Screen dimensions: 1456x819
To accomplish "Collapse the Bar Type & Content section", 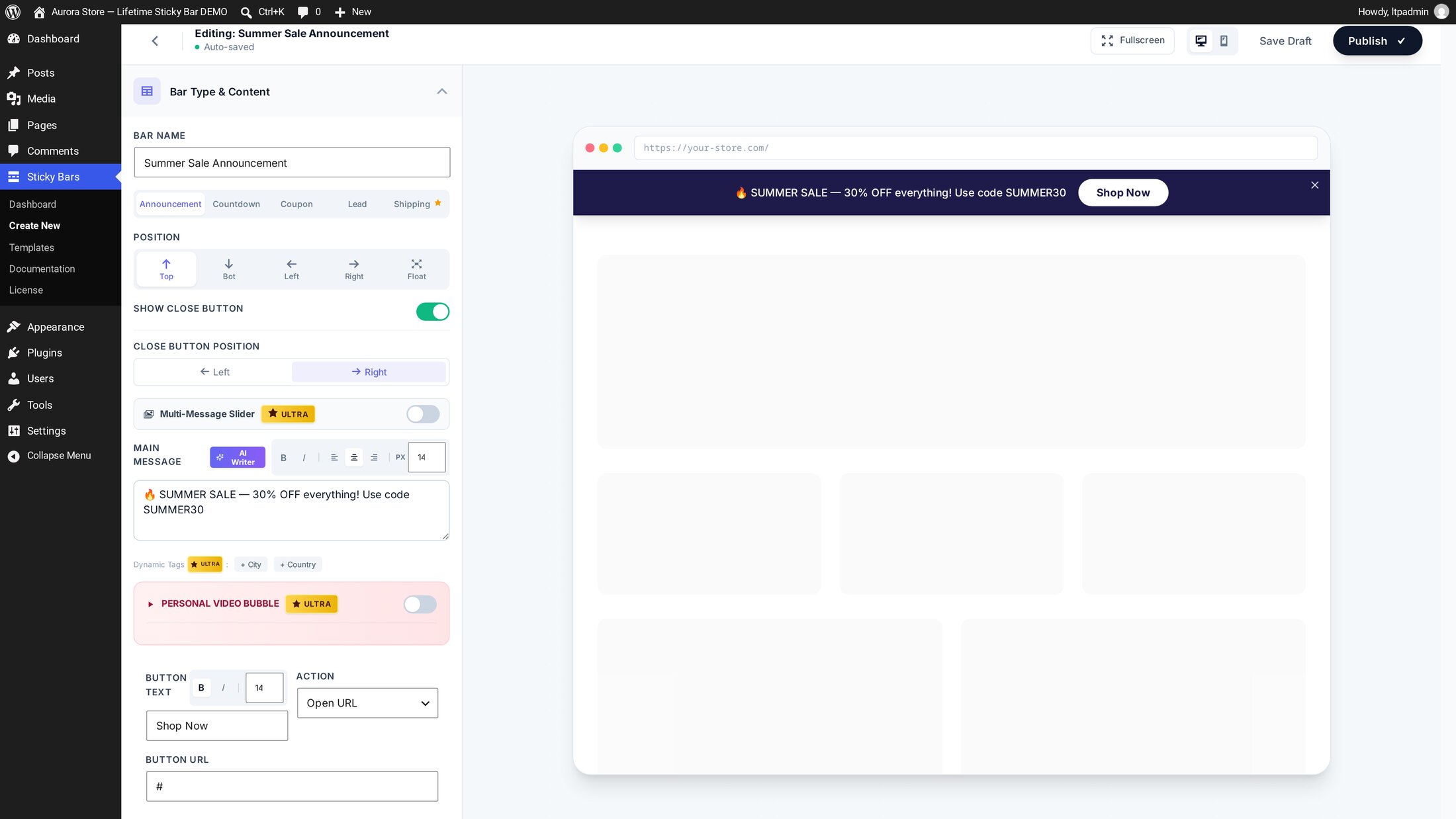I will pos(442,91).
